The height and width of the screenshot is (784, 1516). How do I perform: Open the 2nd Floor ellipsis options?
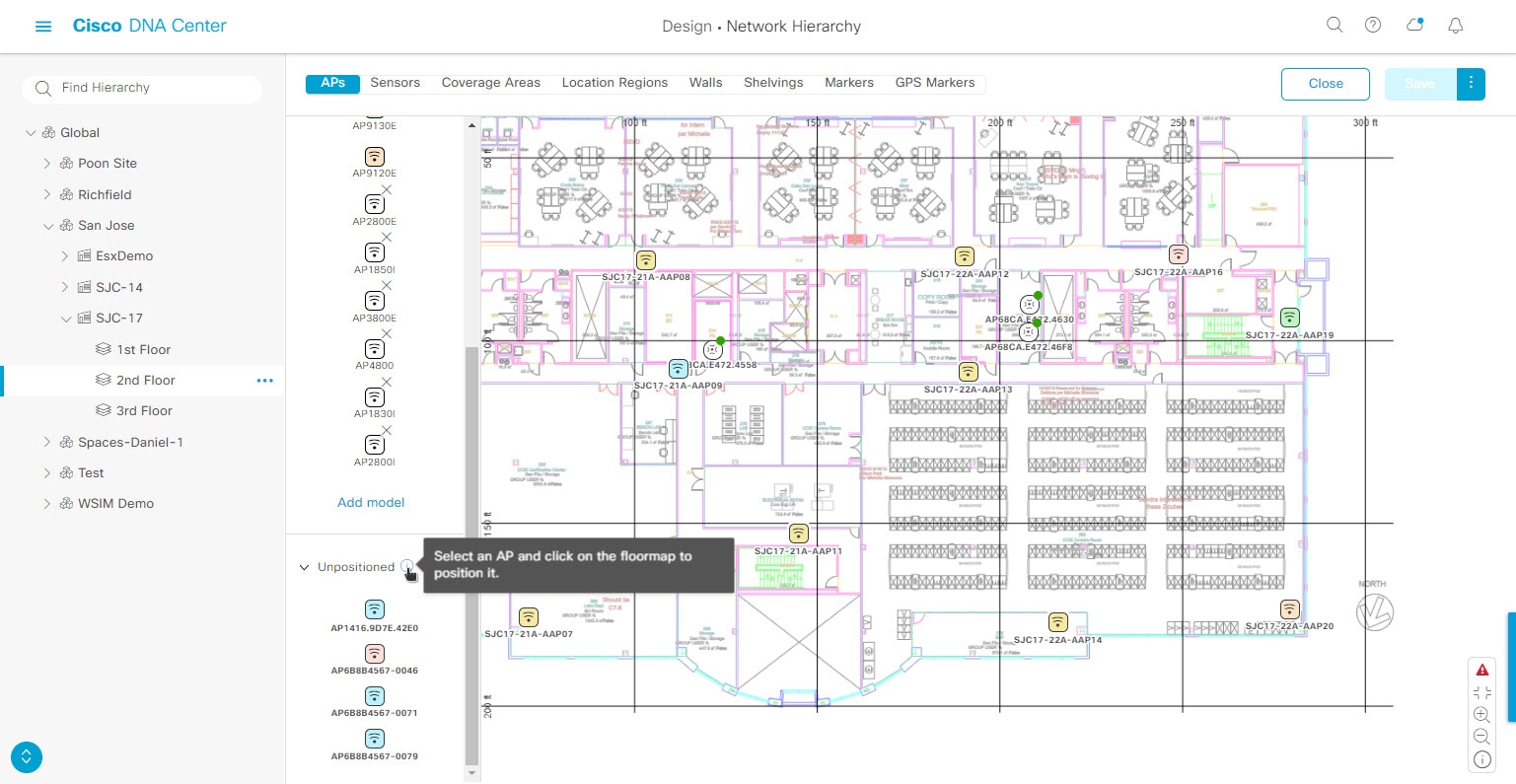(x=264, y=381)
